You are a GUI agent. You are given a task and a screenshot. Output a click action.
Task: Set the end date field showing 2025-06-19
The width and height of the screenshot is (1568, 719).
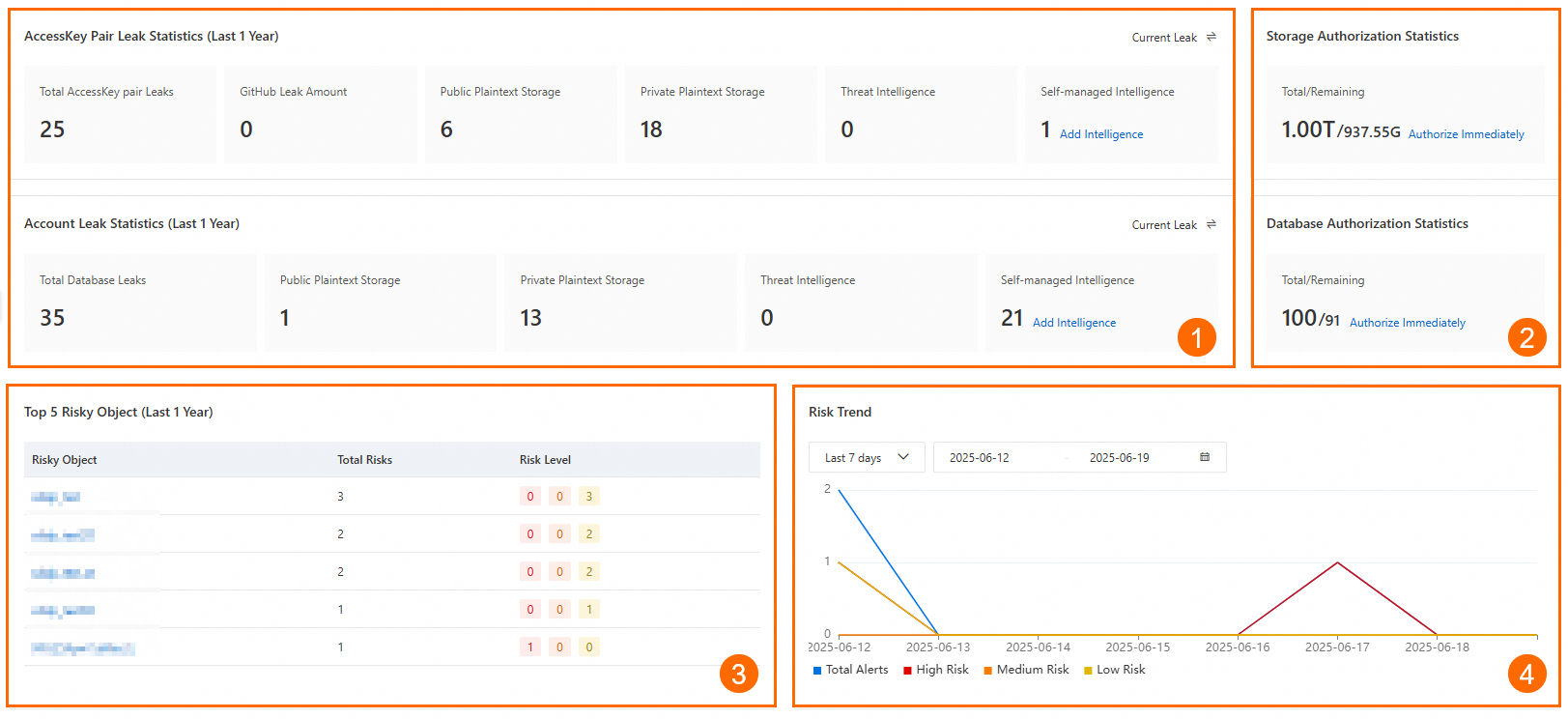(1119, 458)
